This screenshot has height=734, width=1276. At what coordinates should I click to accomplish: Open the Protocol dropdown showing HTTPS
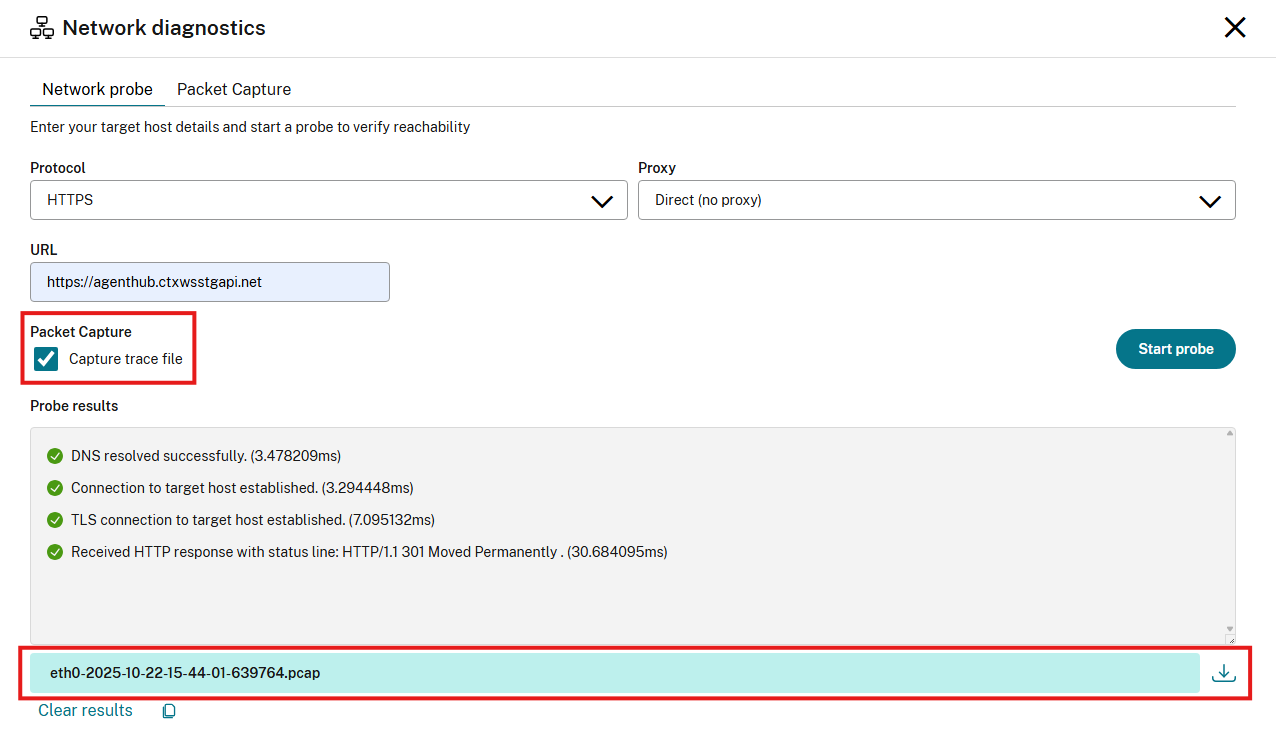pyautogui.click(x=328, y=200)
